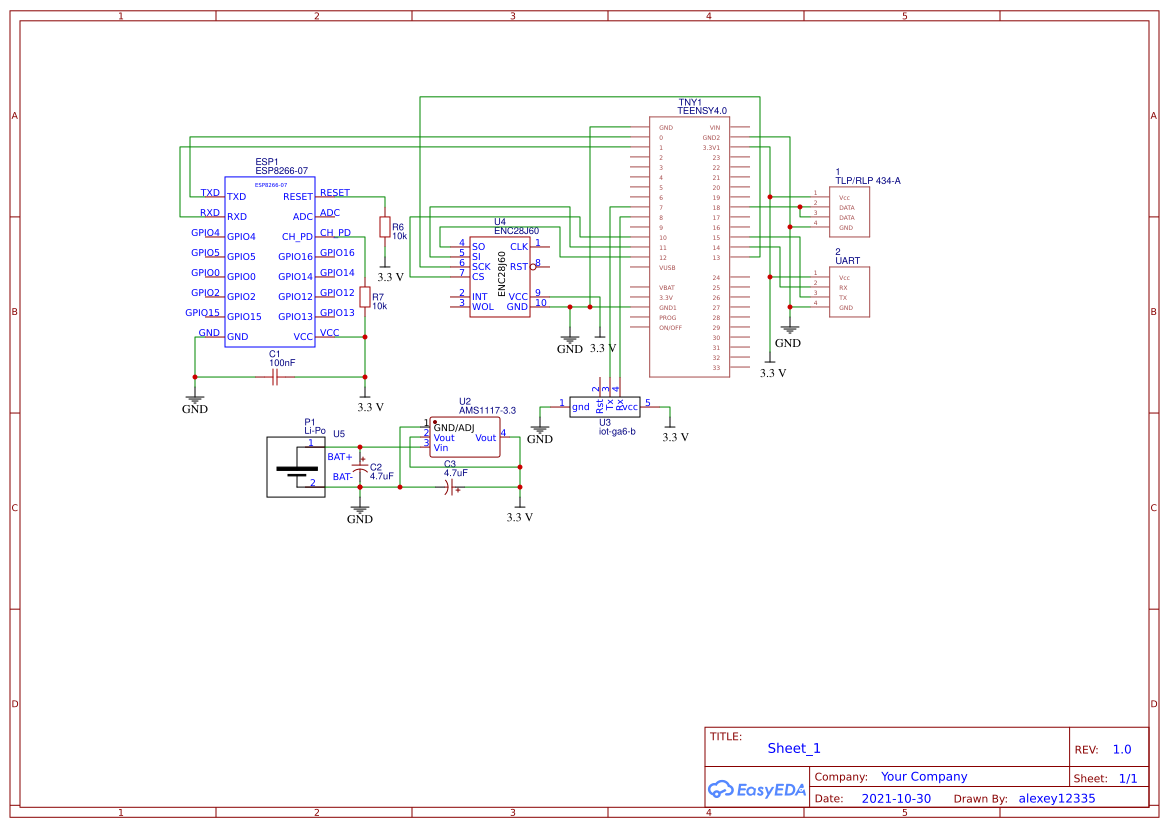
Task: Click the 3.3 V label near iot-ga6-b
Action: (x=675, y=437)
